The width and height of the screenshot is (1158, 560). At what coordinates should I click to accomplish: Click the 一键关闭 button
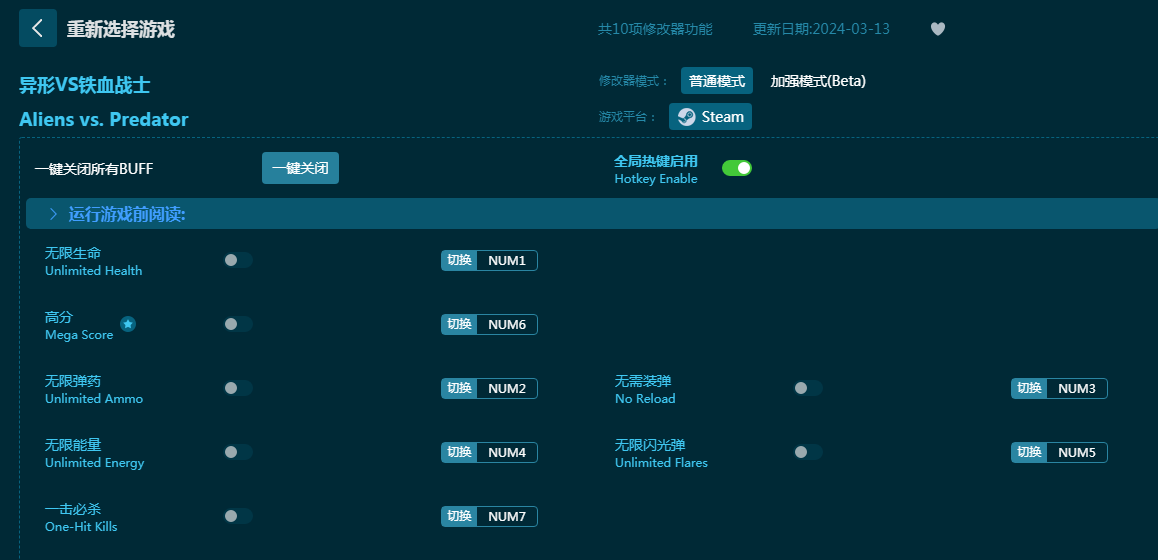pos(300,168)
